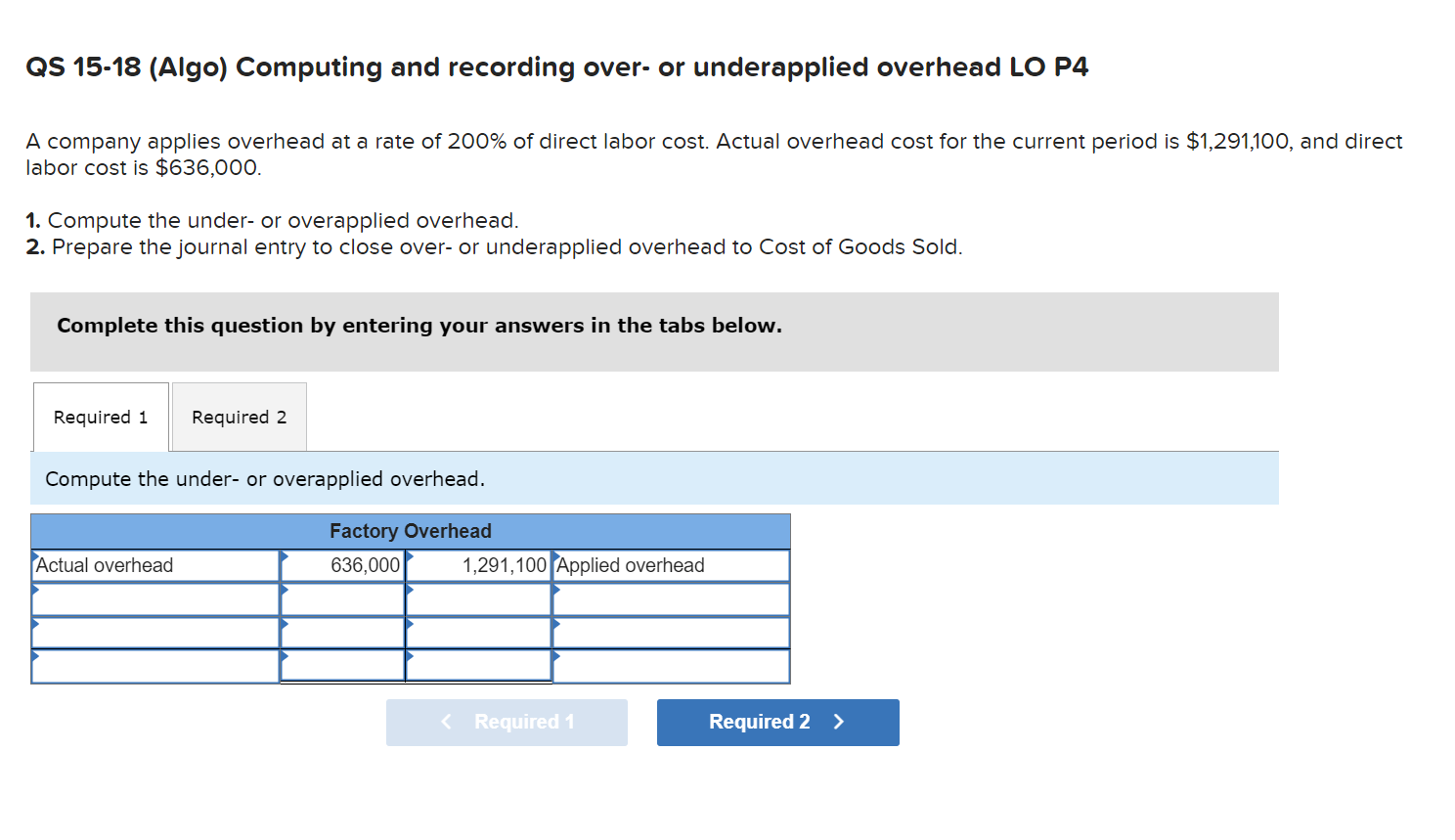Select the Required 1 tab

click(x=100, y=417)
